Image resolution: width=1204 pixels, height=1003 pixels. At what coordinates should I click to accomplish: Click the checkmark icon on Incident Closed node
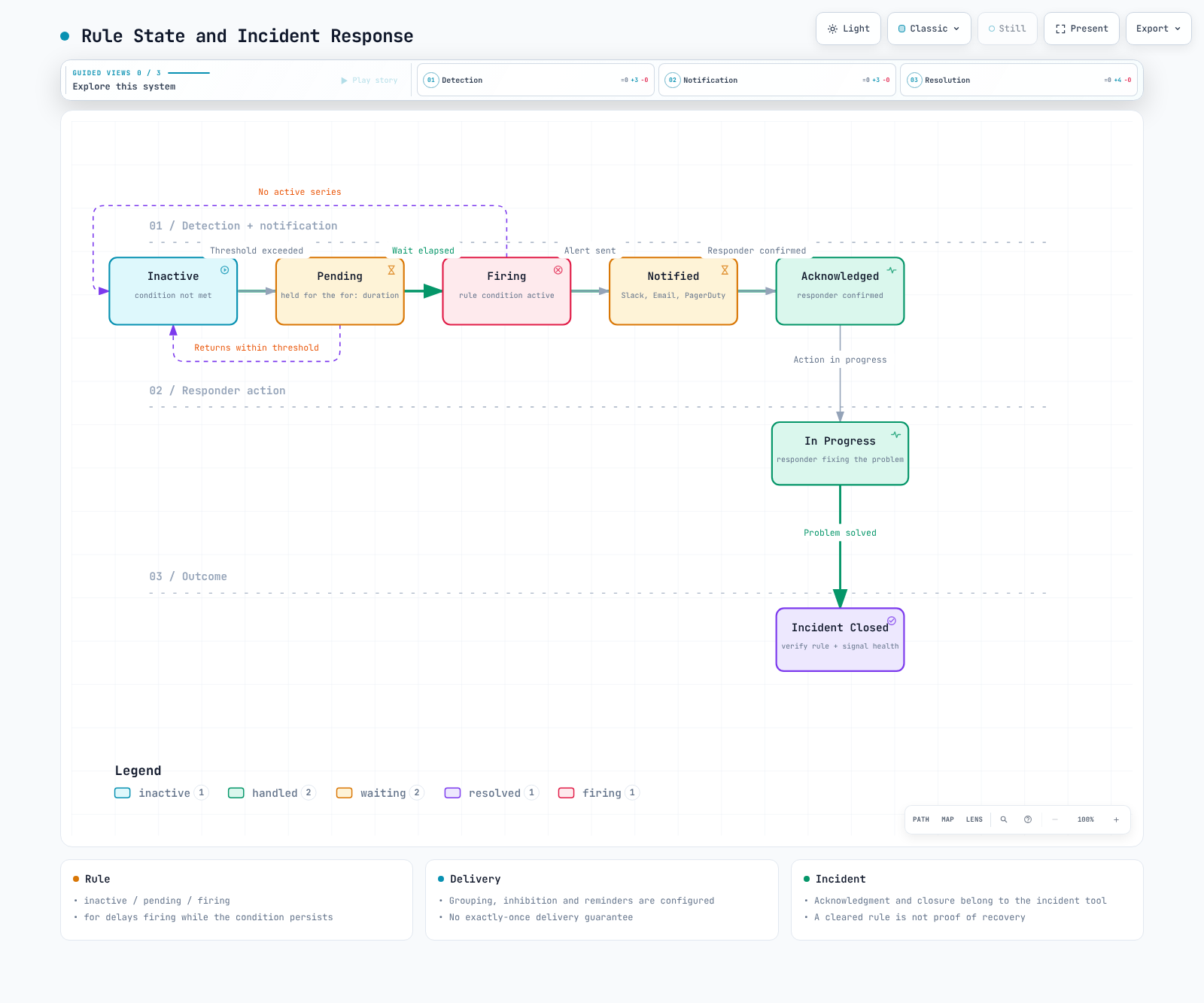pos(892,621)
